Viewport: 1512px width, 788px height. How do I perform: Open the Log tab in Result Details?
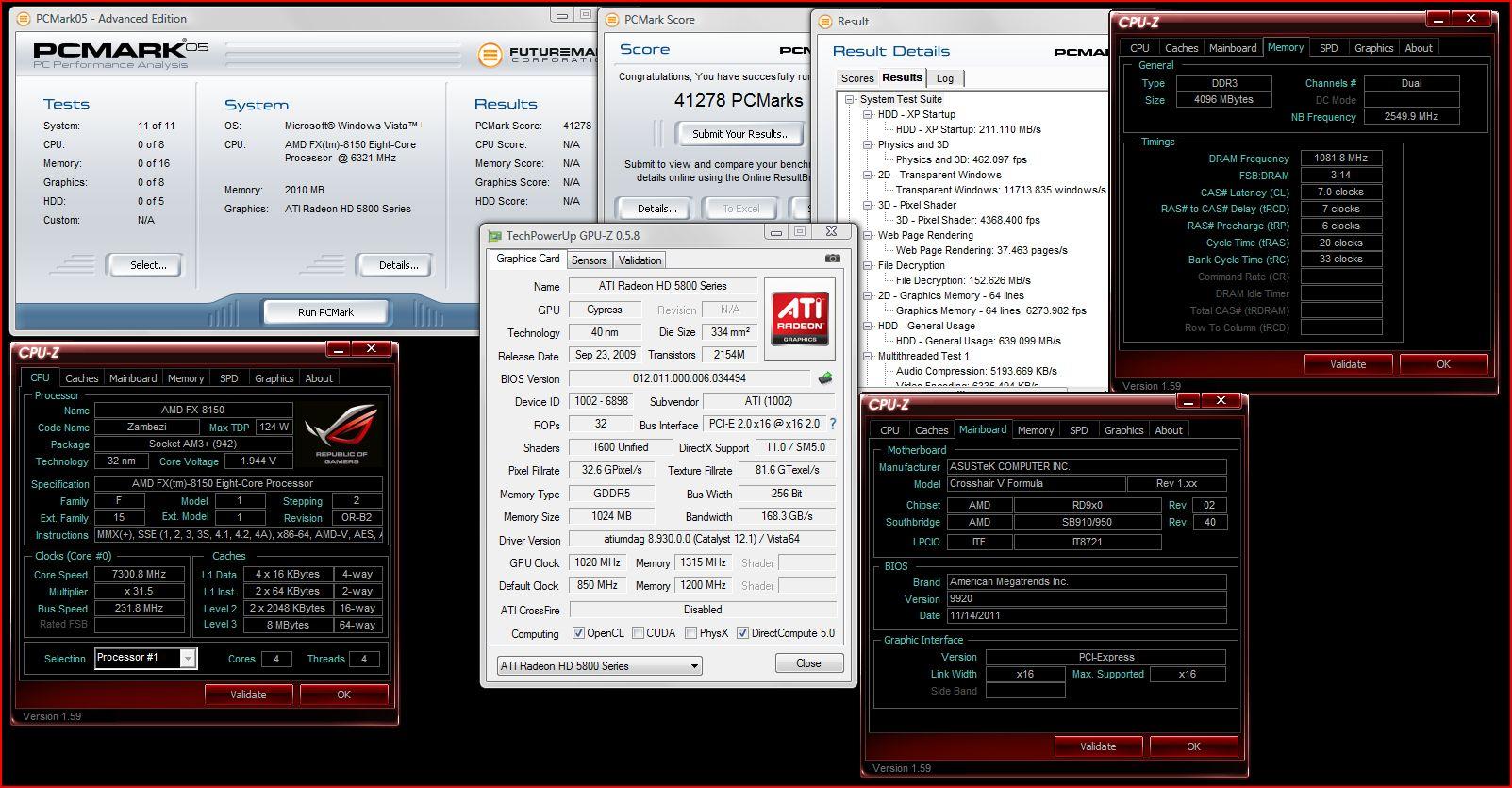pos(945,78)
